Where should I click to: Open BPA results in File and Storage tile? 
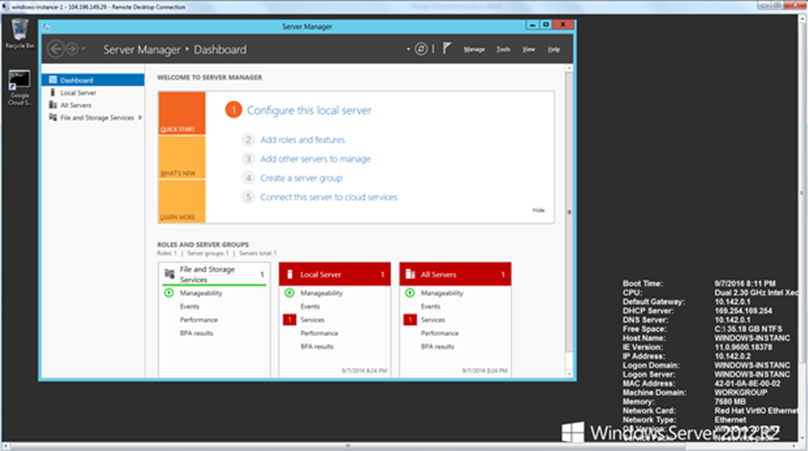pyautogui.click(x=196, y=333)
